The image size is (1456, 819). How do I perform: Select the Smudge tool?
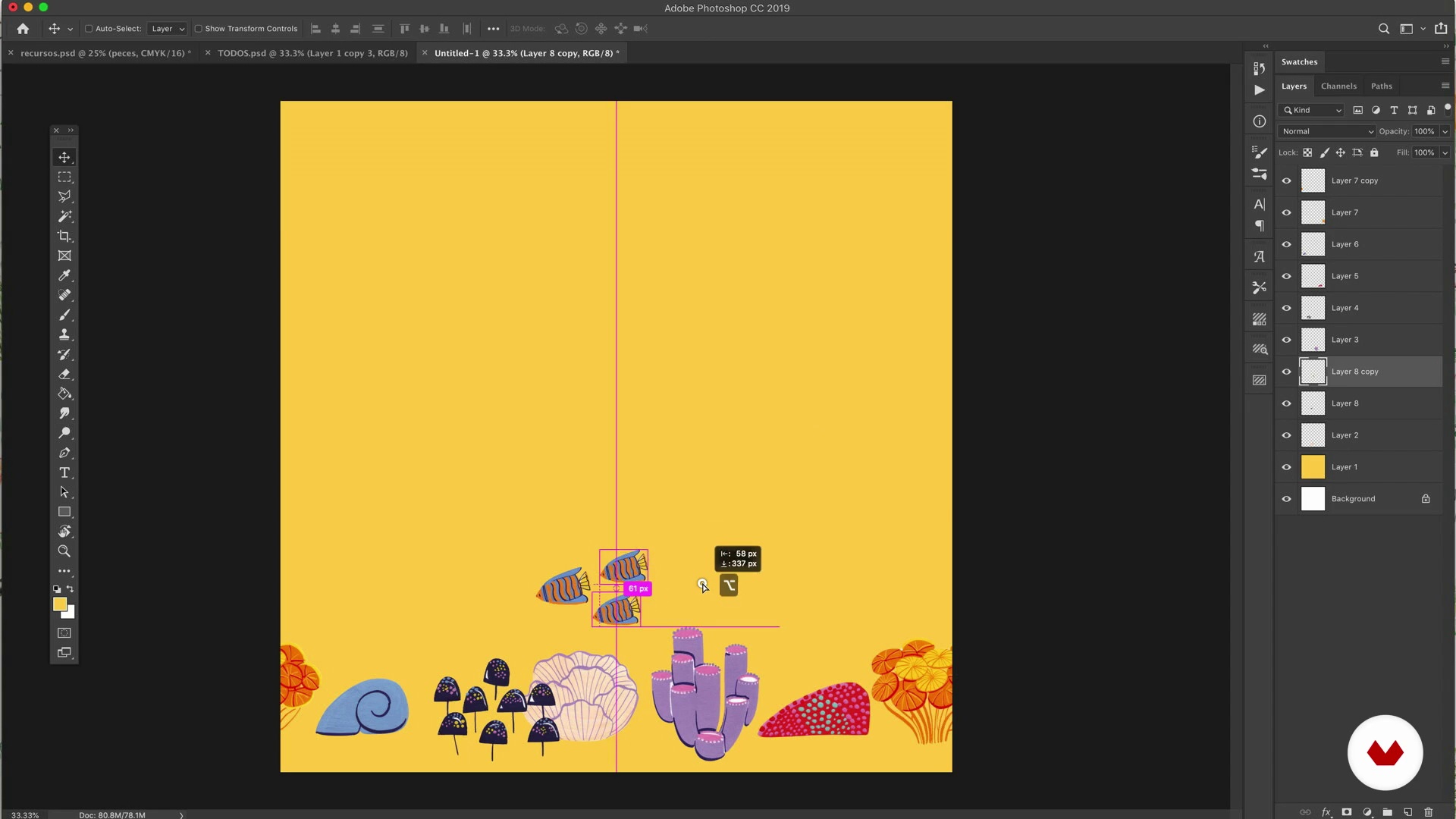tap(64, 413)
